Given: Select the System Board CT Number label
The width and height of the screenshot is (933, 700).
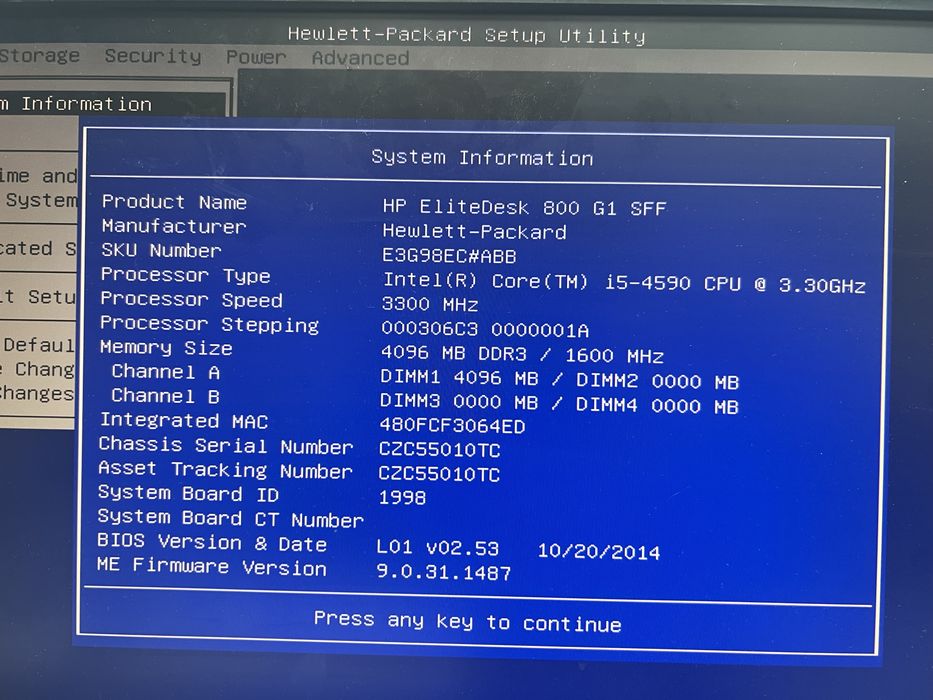Looking at the screenshot, I should pyautogui.click(x=231, y=518).
